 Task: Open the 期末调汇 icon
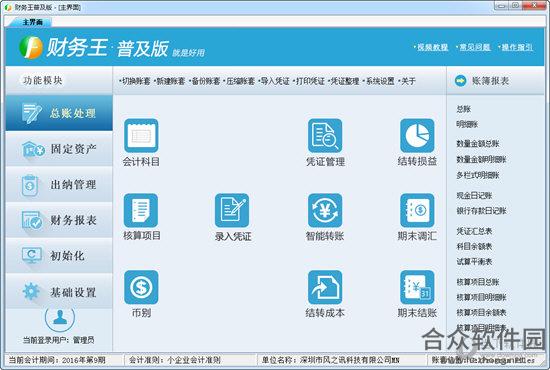[x=417, y=210]
